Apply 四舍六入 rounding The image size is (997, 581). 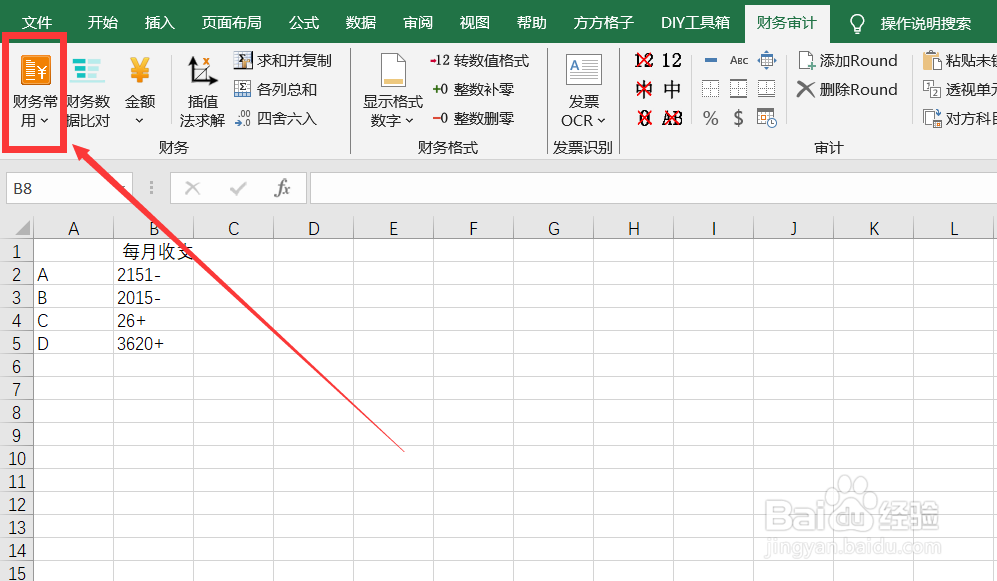275,118
